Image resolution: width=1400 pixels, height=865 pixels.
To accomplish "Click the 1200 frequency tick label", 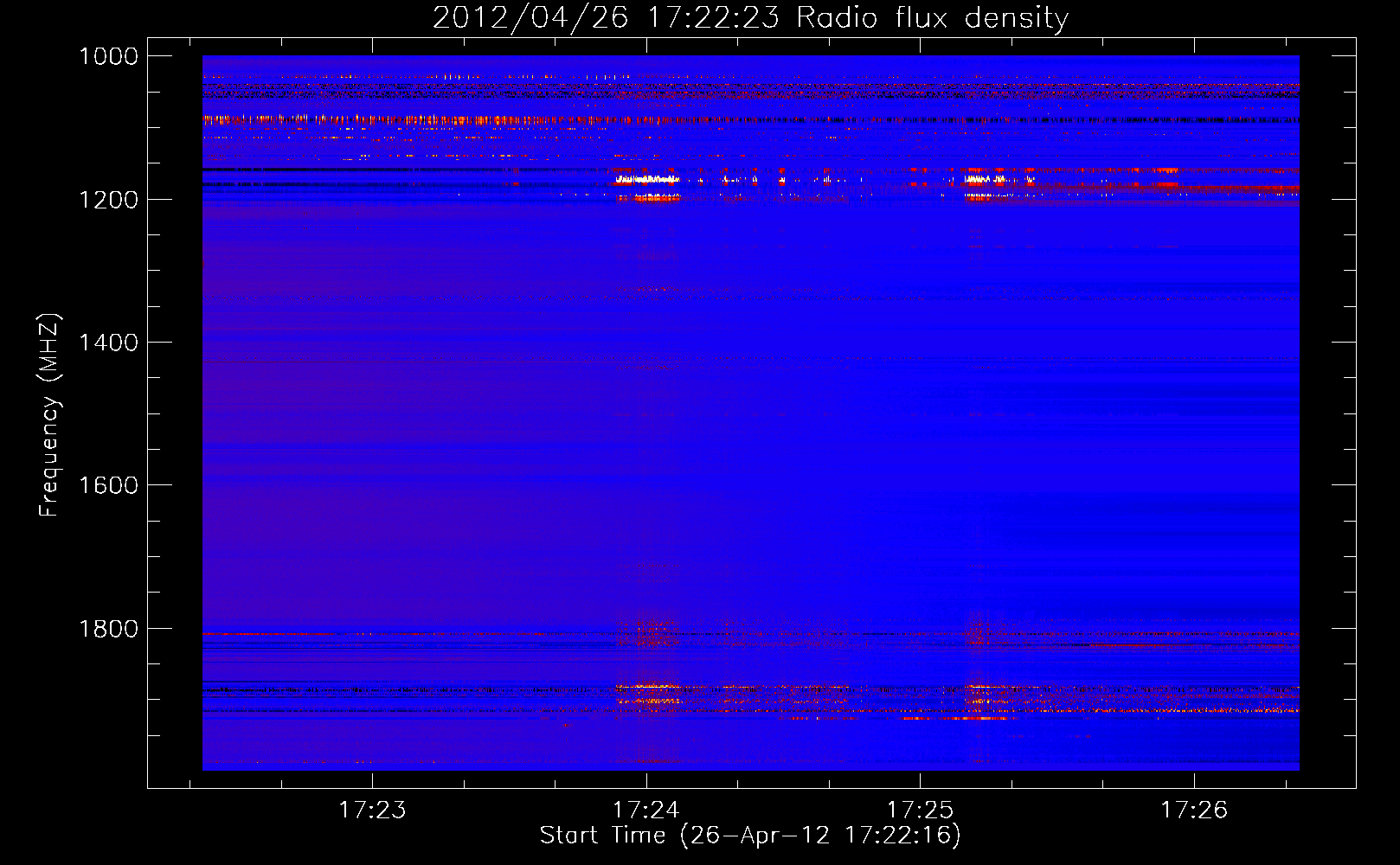I will (x=109, y=200).
